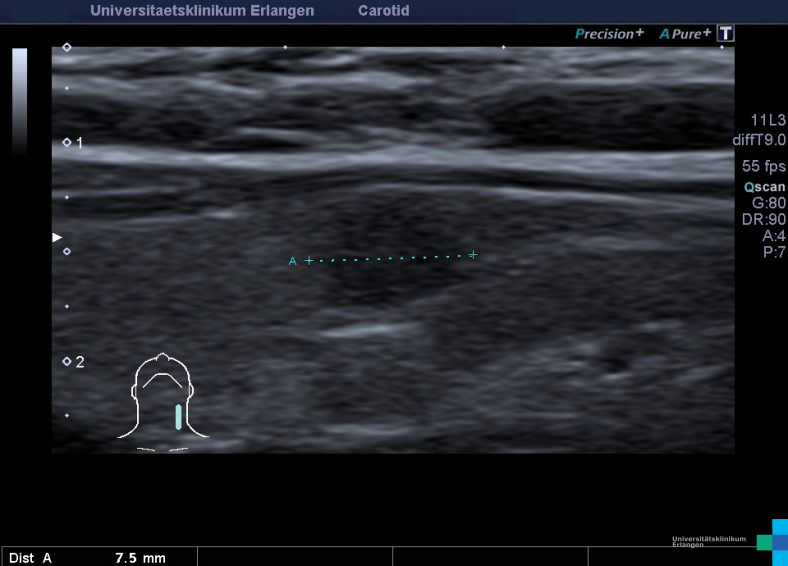Select the left caliper cross labeled A
This screenshot has height=566, width=788.
coord(309,260)
